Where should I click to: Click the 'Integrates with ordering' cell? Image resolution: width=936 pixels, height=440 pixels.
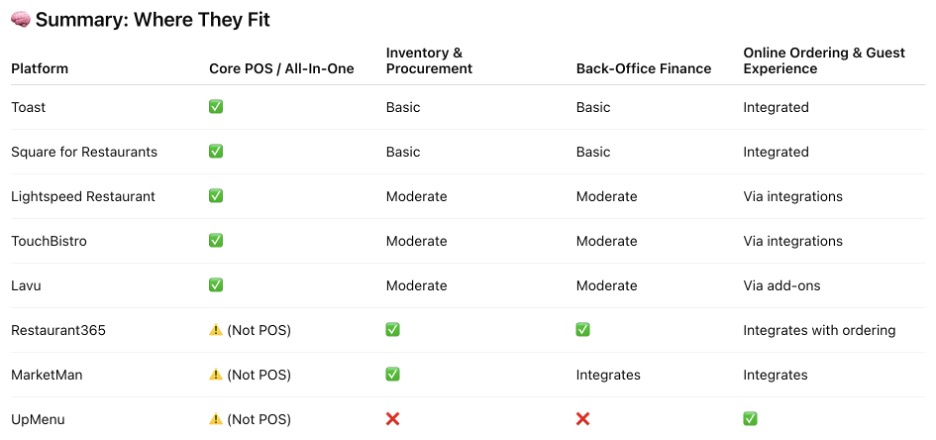819,330
